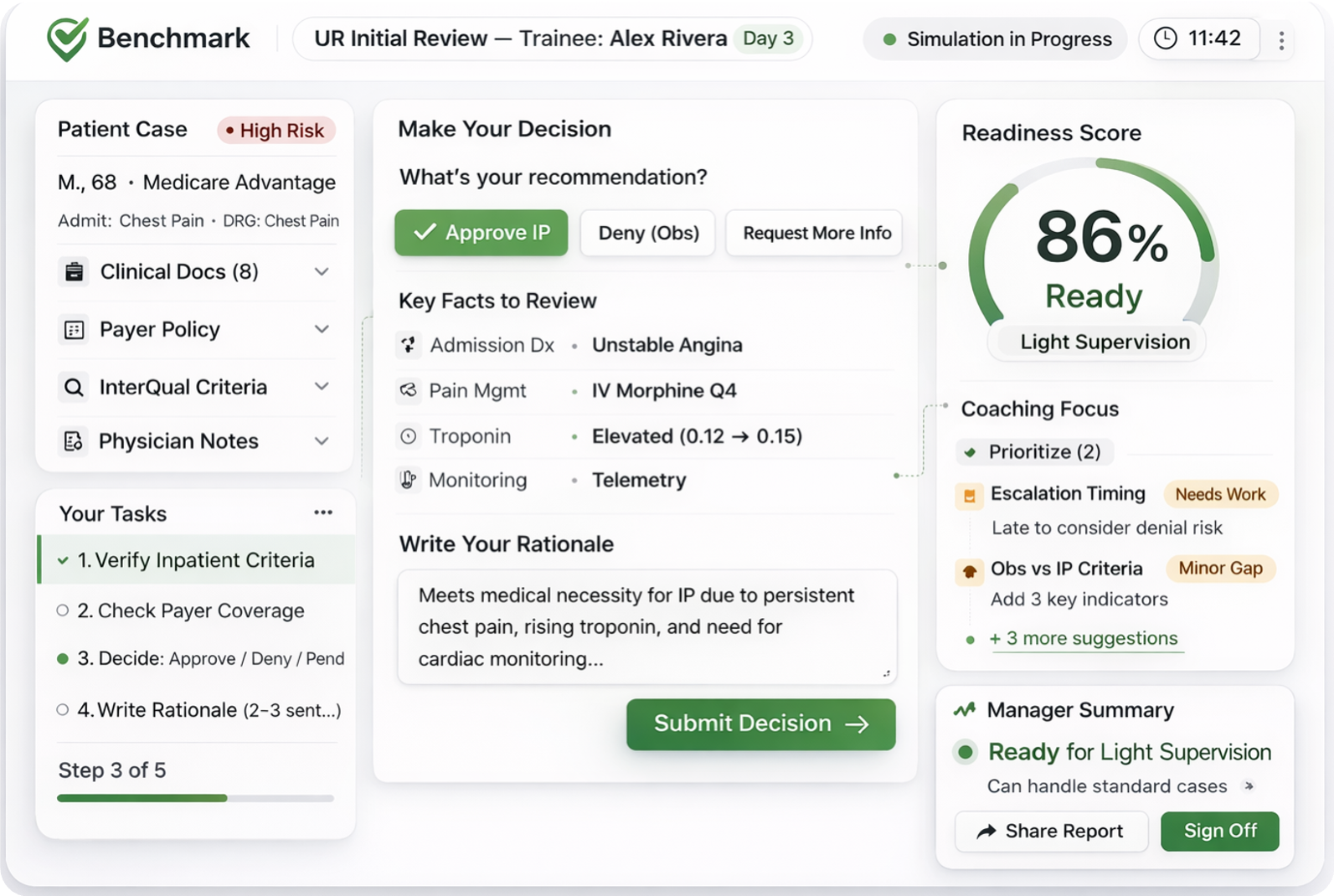The image size is (1334, 896).
Task: Click the Troponin clock icon
Action: click(x=408, y=436)
